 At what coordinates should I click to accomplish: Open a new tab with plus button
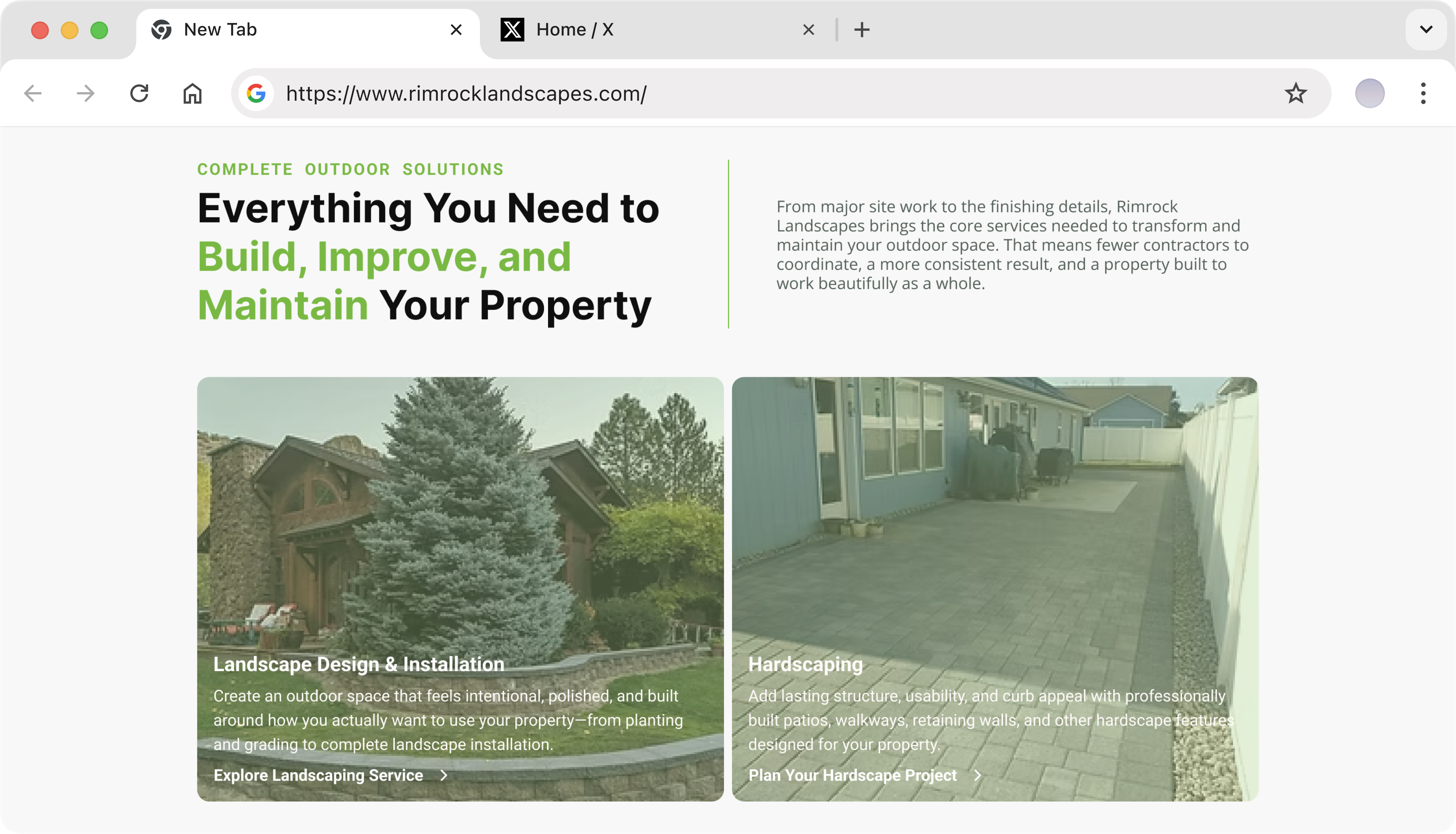pyautogui.click(x=861, y=30)
